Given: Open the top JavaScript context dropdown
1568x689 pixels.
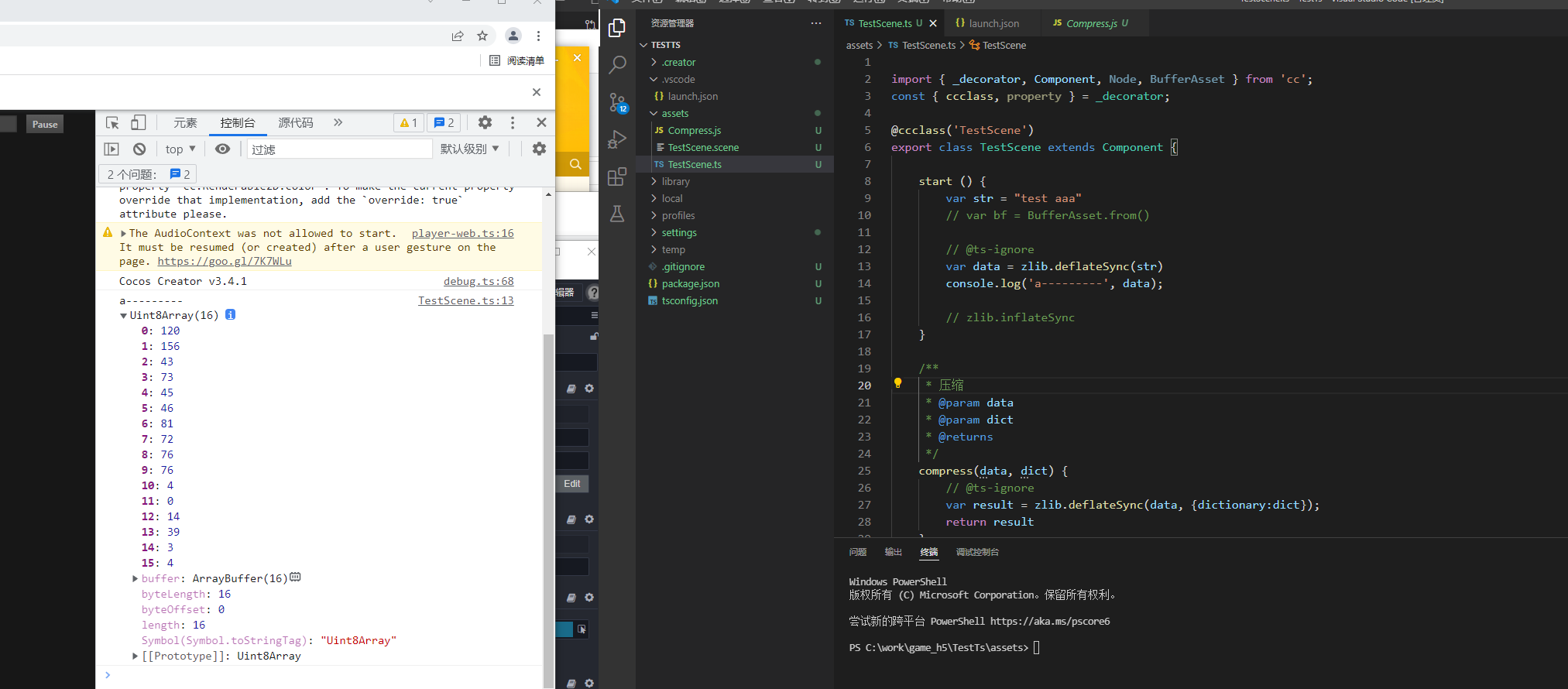Looking at the screenshot, I should pos(180,149).
